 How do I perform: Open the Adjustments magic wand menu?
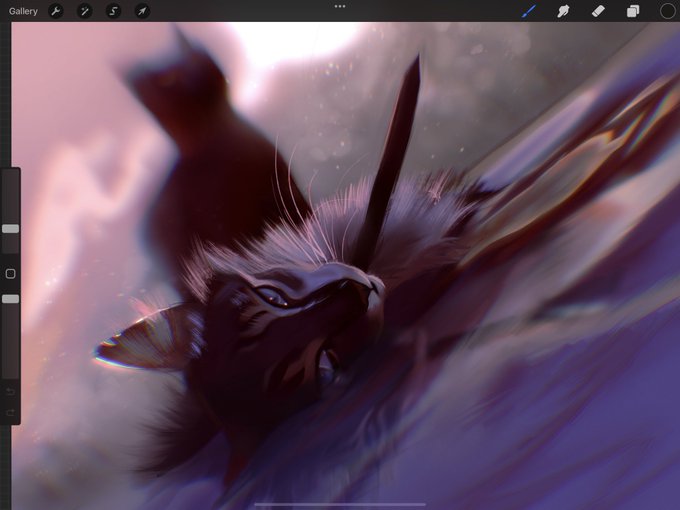point(85,11)
